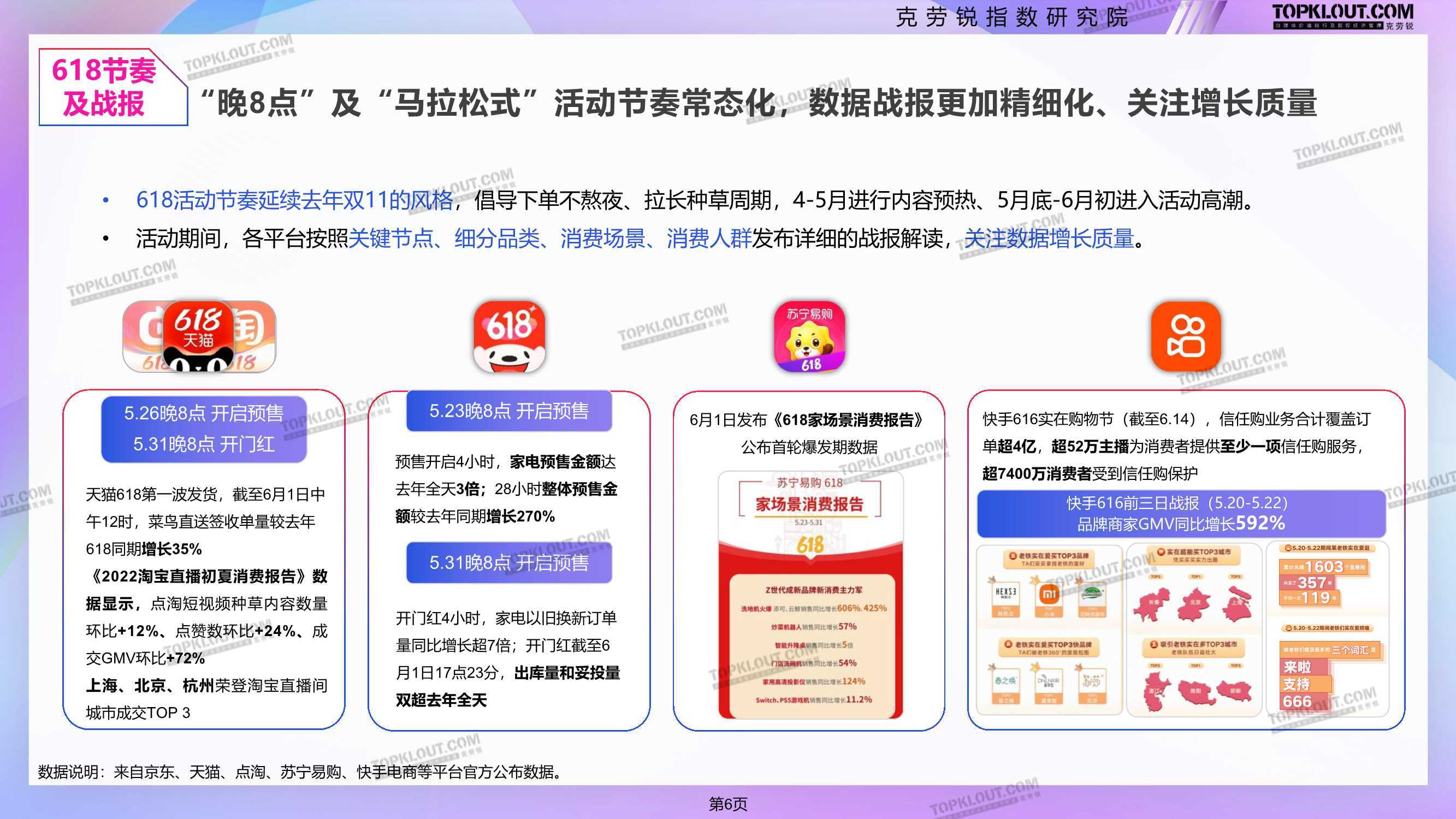Click blue text '618活动节奏延续去年双11的风格'
This screenshot has width=1456, height=819.
(x=294, y=200)
